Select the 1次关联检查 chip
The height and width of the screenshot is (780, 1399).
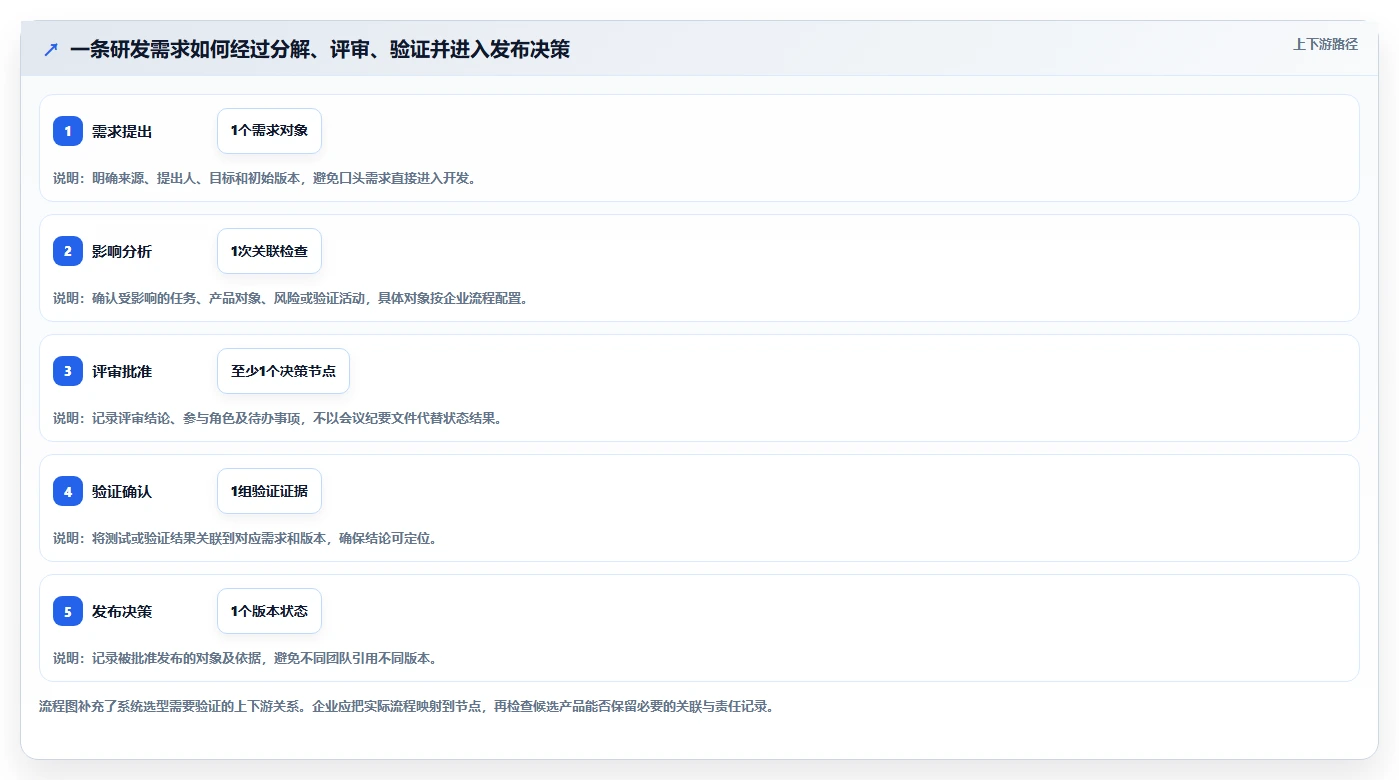click(269, 251)
